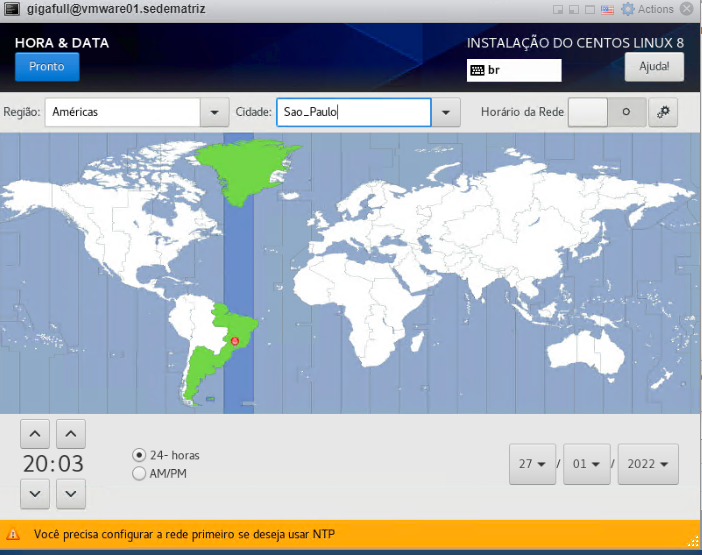Click the Pronto done button
The height and width of the screenshot is (555, 702).
(x=47, y=67)
